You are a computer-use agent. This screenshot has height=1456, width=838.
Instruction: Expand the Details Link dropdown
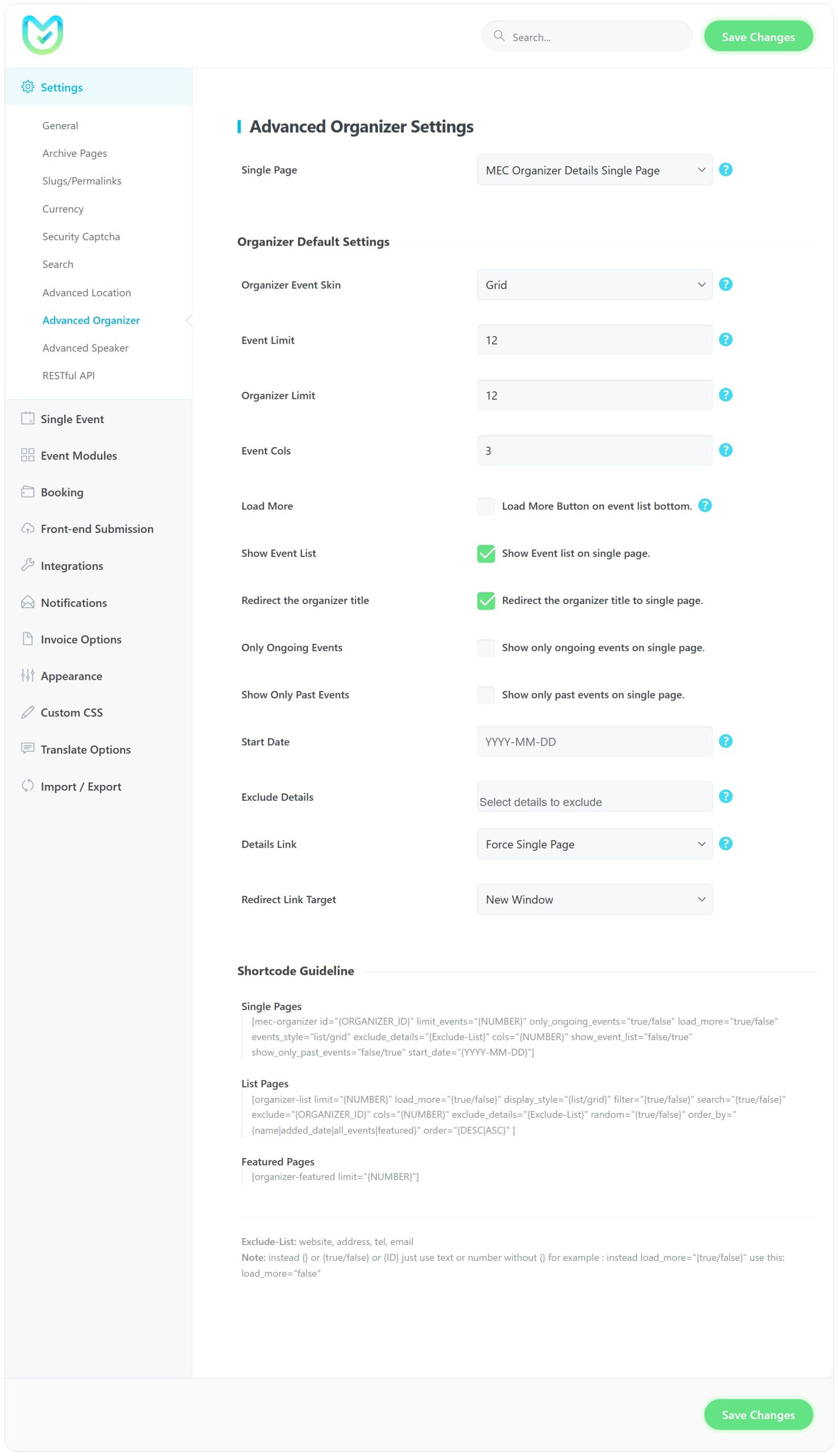[594, 844]
